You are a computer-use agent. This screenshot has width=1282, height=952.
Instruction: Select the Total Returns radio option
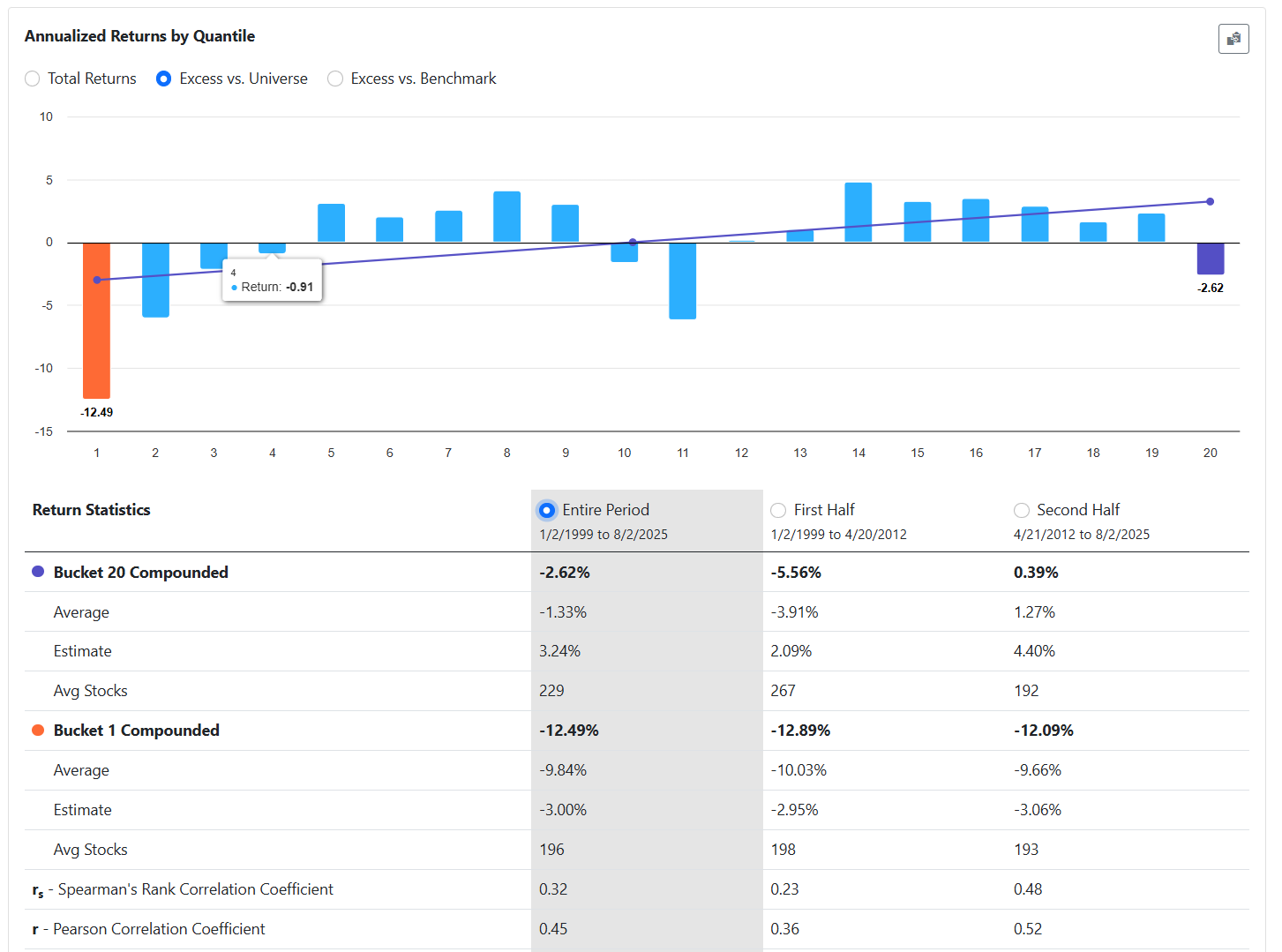(33, 79)
